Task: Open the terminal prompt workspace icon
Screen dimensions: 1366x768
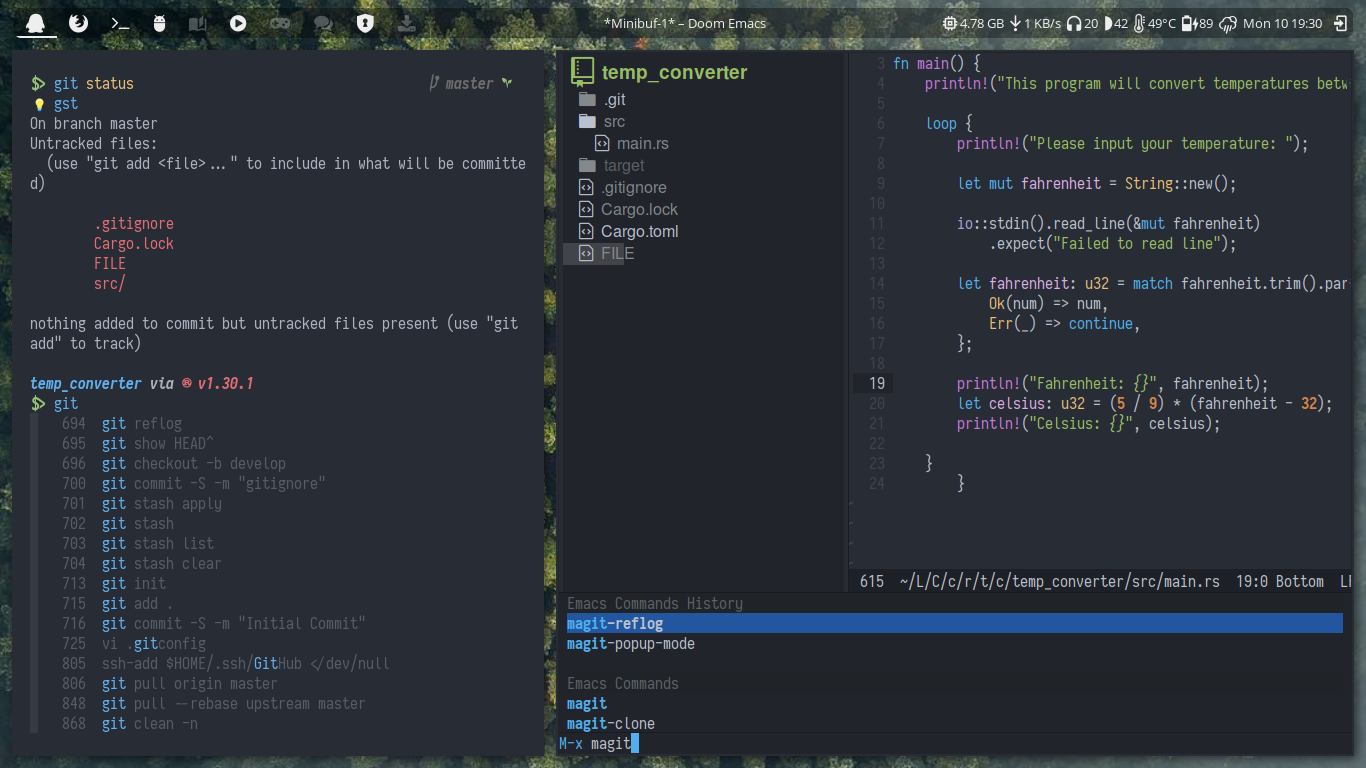Action: pos(120,23)
